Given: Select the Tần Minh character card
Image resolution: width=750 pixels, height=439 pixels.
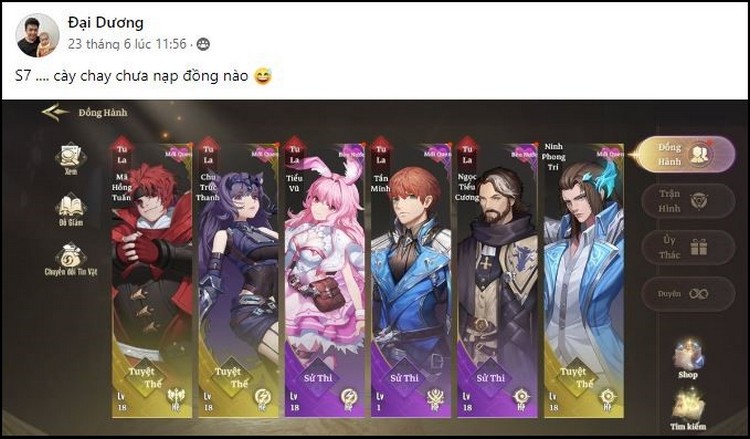Looking at the screenshot, I should (x=411, y=280).
